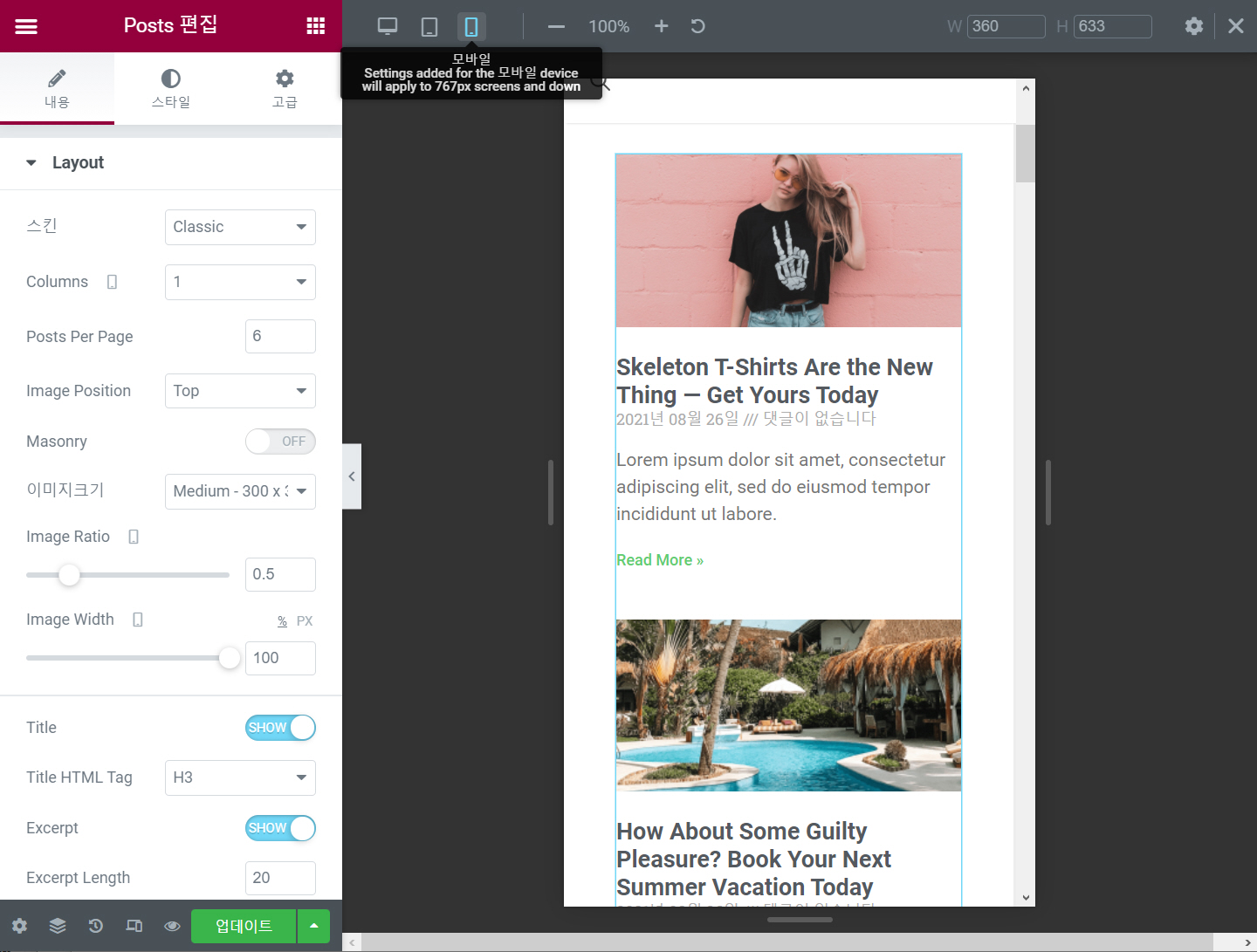The width and height of the screenshot is (1257, 952).
Task: Click the preview scroll up arrow
Action: click(x=1026, y=88)
